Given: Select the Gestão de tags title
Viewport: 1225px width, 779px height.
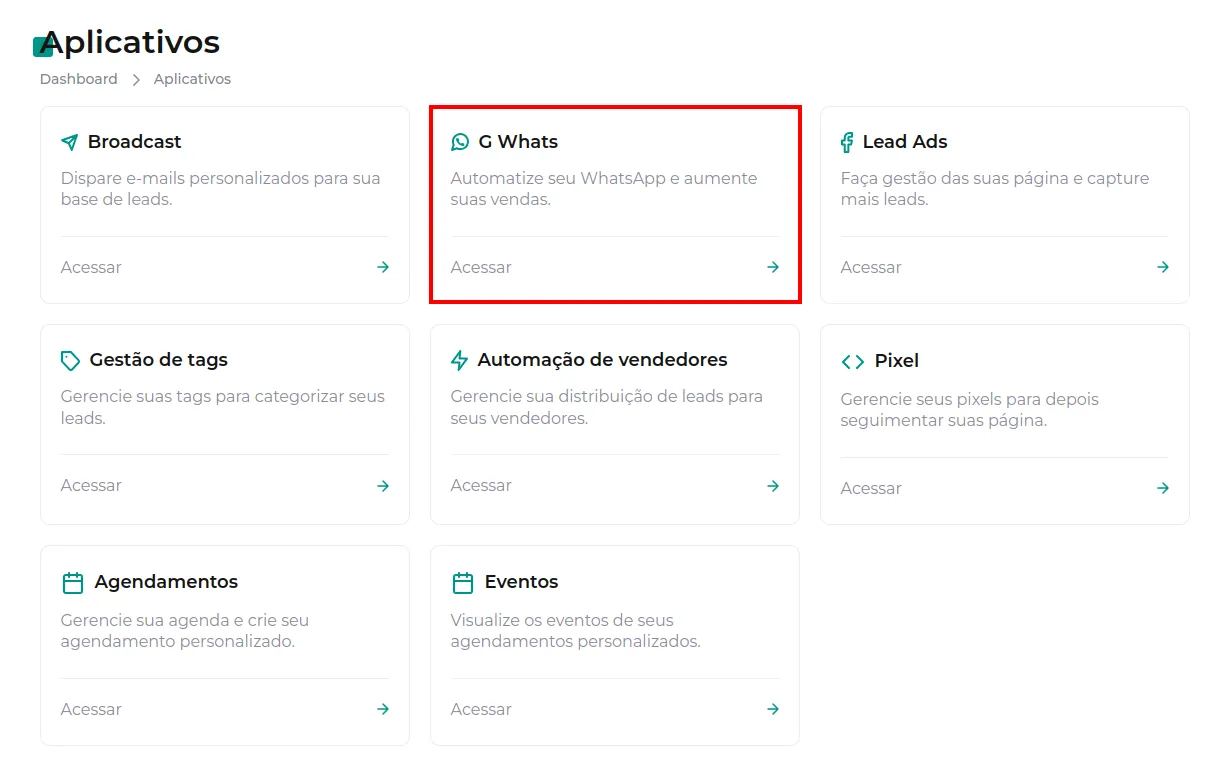Looking at the screenshot, I should 159,360.
